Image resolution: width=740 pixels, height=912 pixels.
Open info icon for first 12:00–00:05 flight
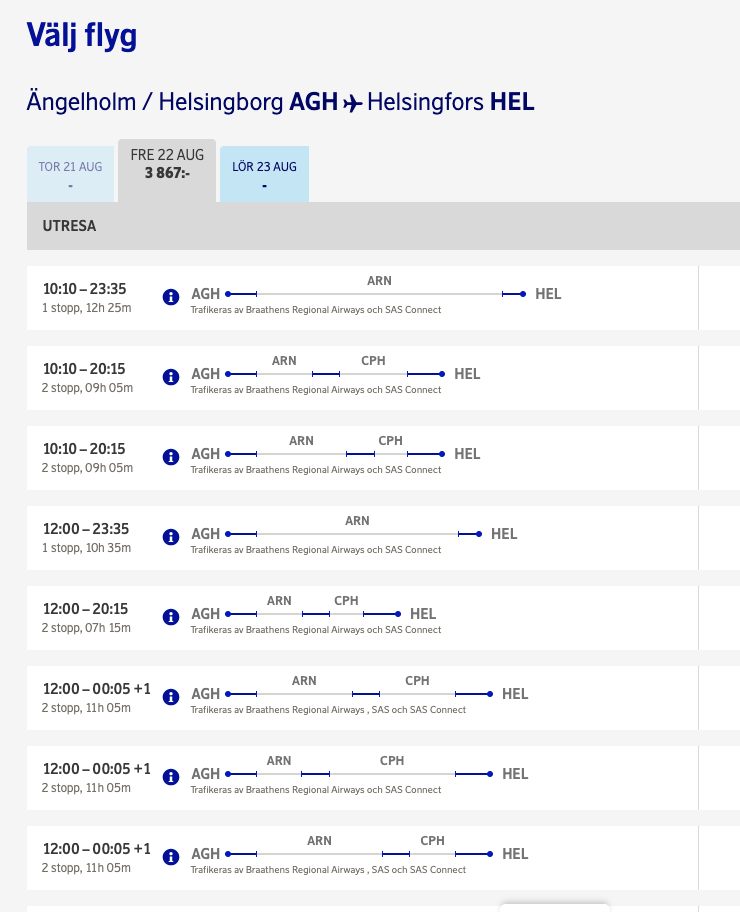coord(170,696)
